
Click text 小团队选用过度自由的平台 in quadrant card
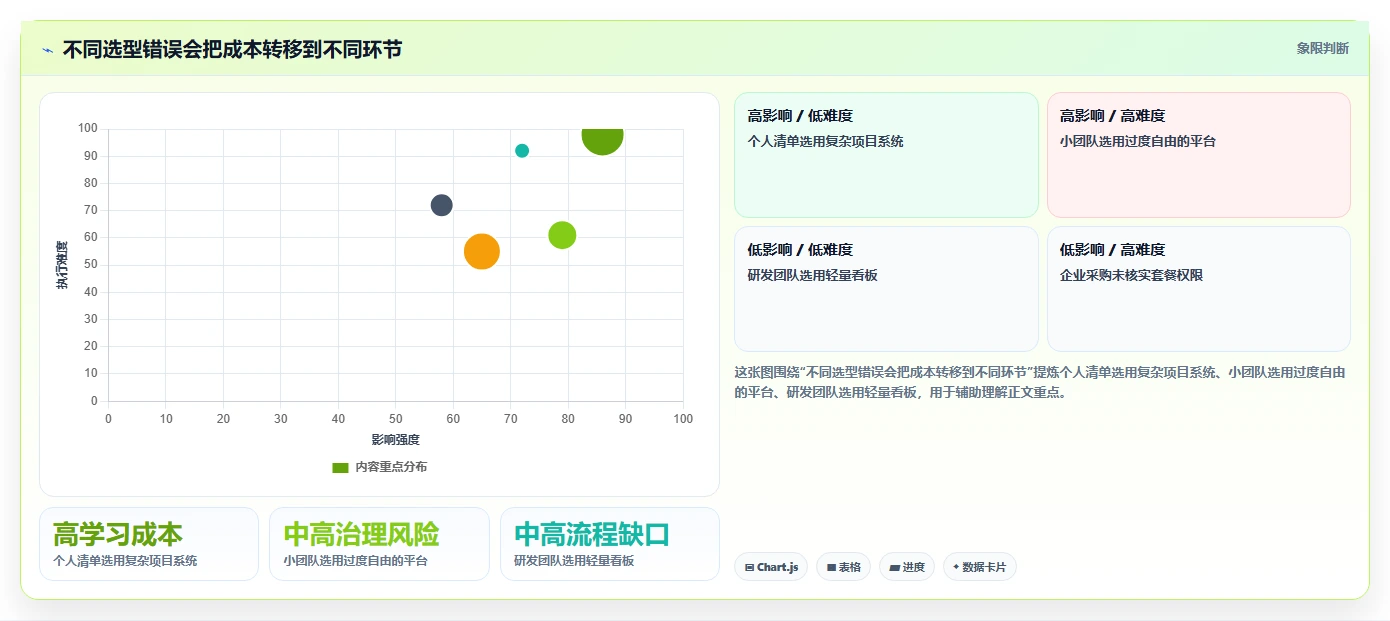[x=1138, y=142]
